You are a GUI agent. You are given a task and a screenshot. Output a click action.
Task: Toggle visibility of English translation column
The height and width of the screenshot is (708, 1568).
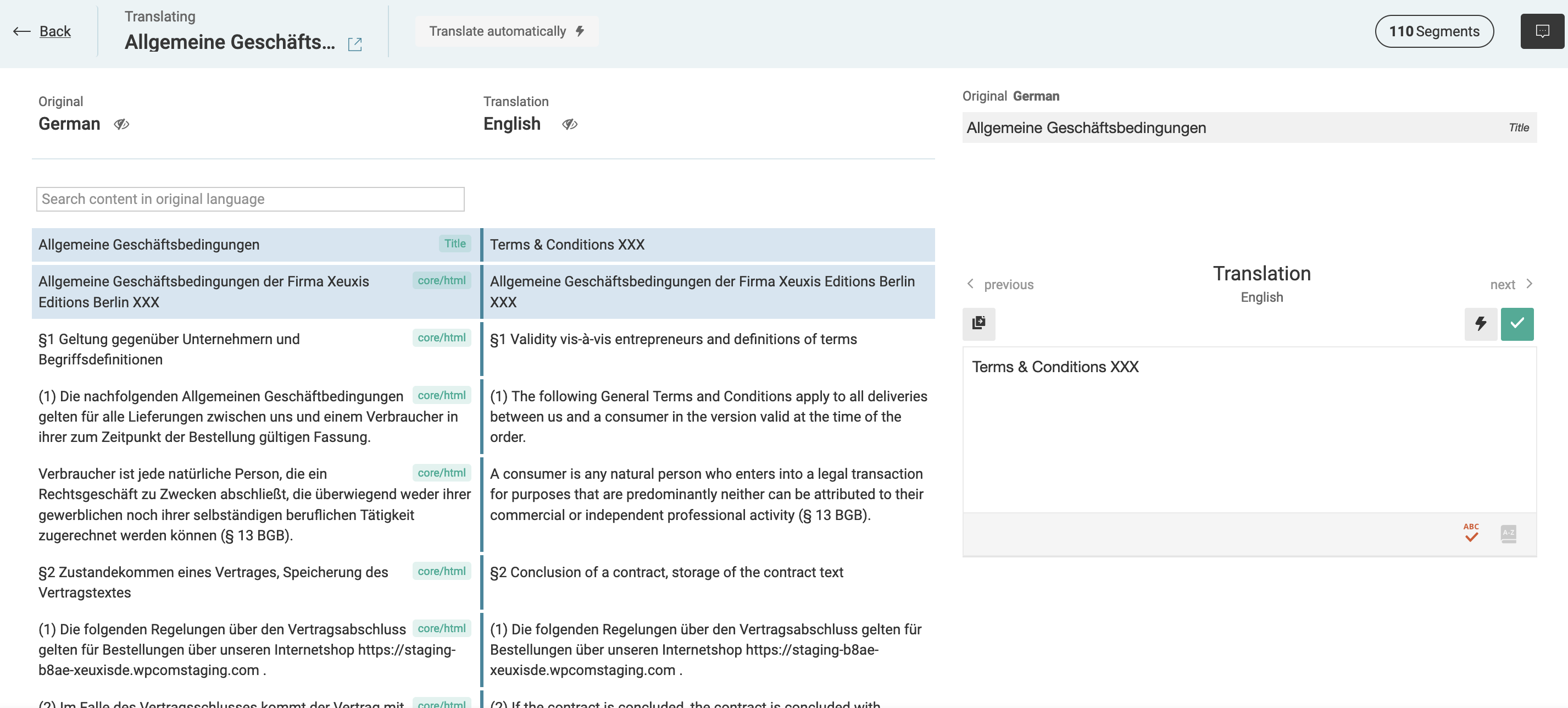click(570, 124)
